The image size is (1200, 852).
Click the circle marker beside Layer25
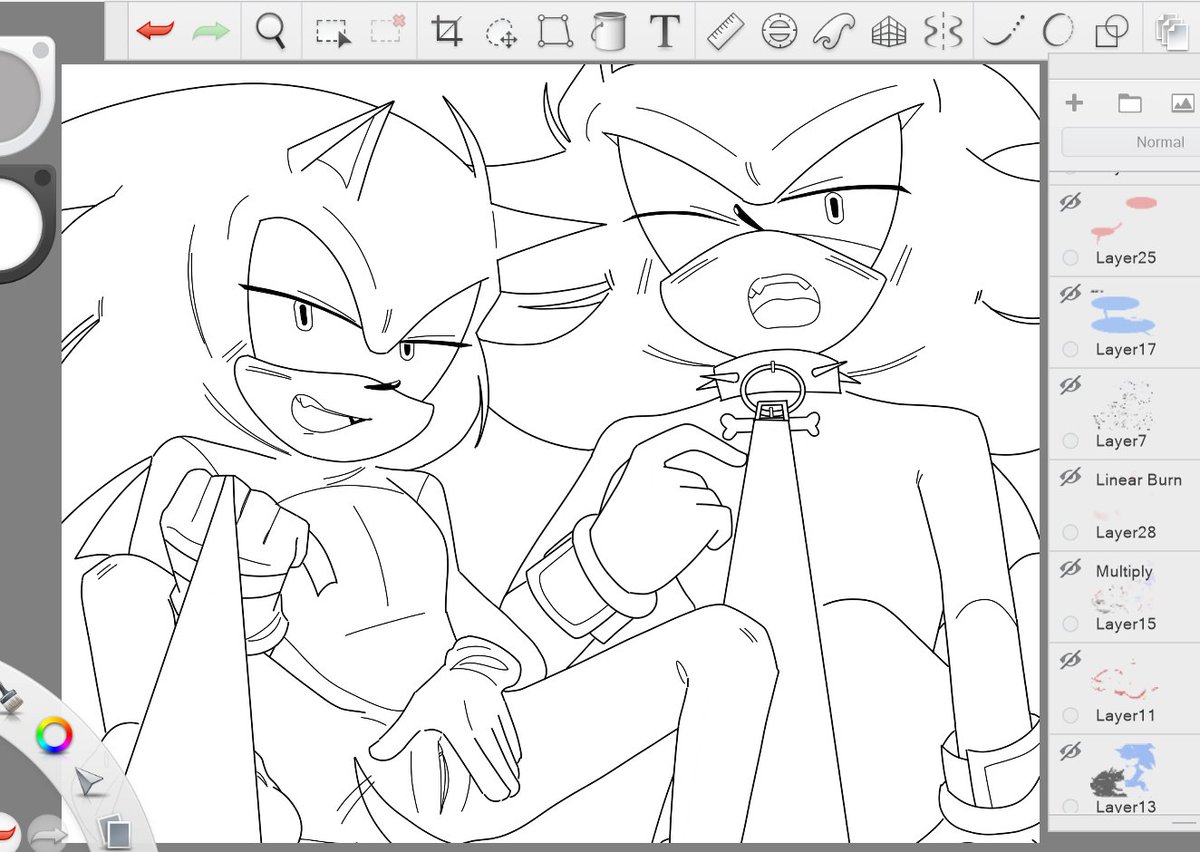click(1071, 258)
